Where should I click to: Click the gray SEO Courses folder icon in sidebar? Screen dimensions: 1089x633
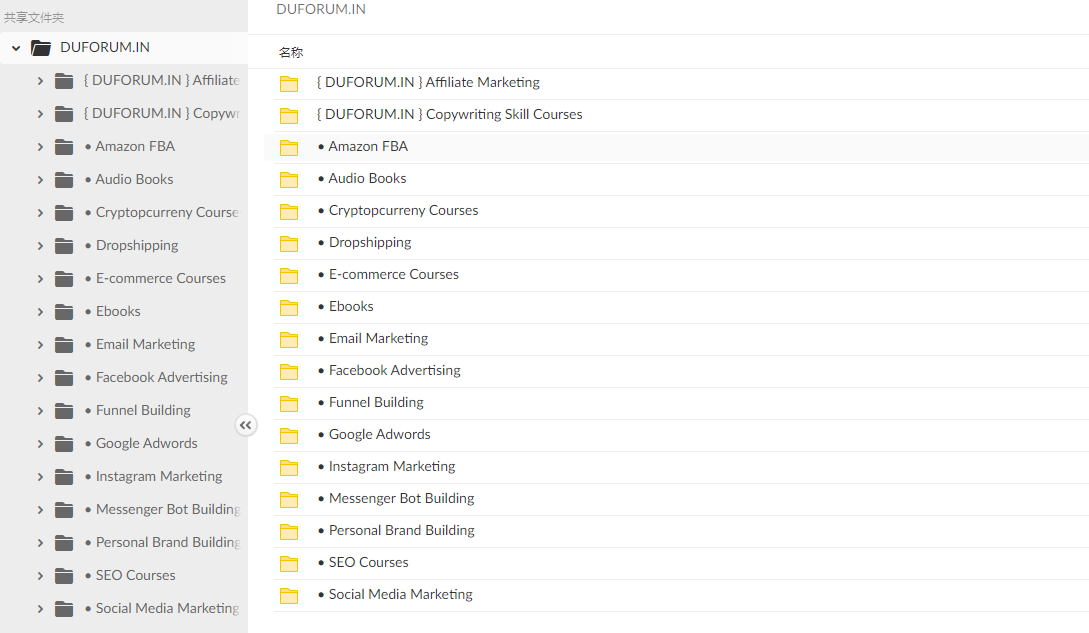(65, 575)
